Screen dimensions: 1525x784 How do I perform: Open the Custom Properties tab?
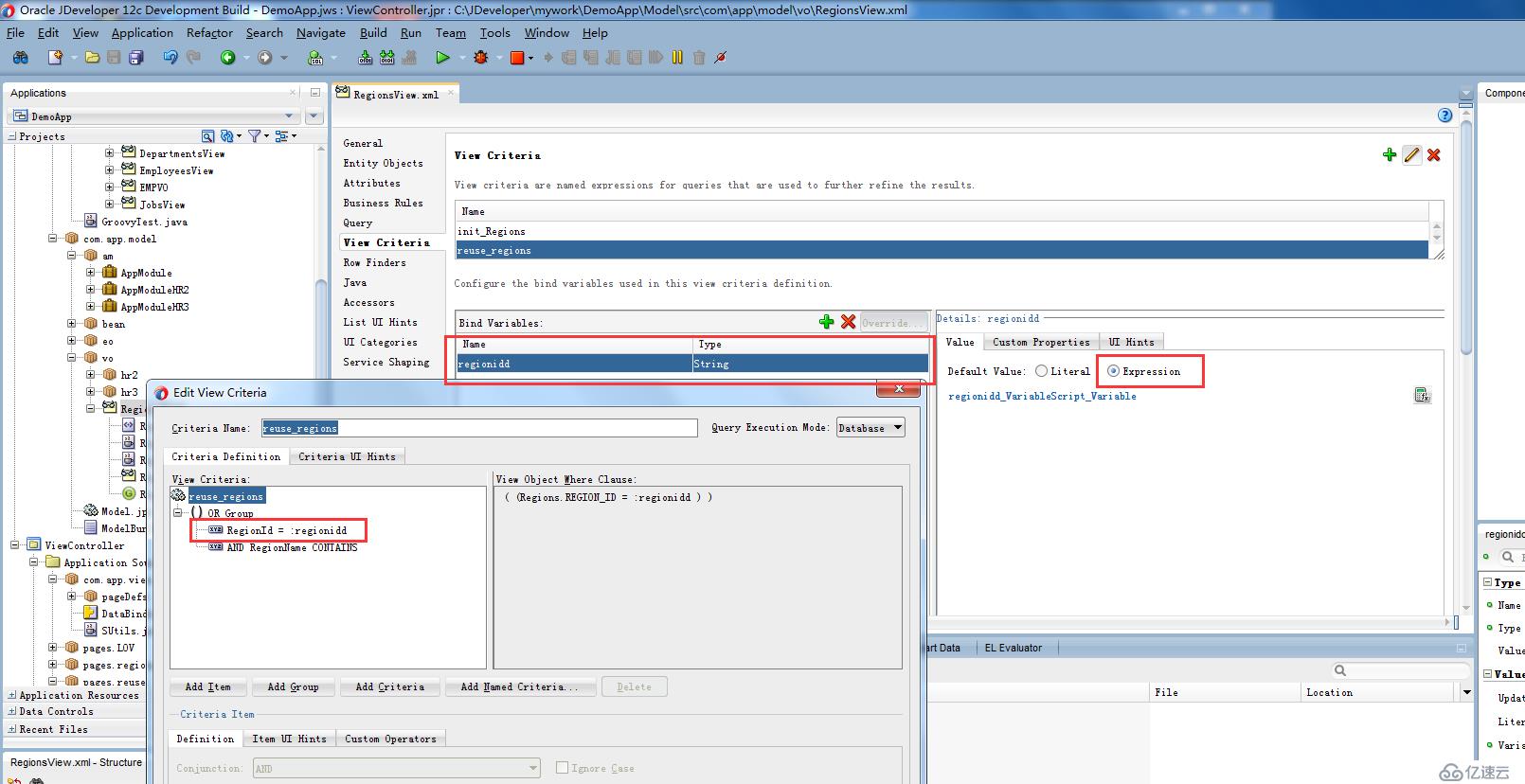pyautogui.click(x=1041, y=342)
